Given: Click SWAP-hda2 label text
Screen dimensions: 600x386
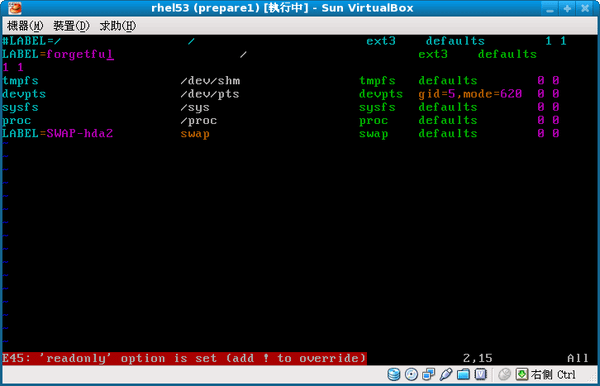Looking at the screenshot, I should (80, 134).
